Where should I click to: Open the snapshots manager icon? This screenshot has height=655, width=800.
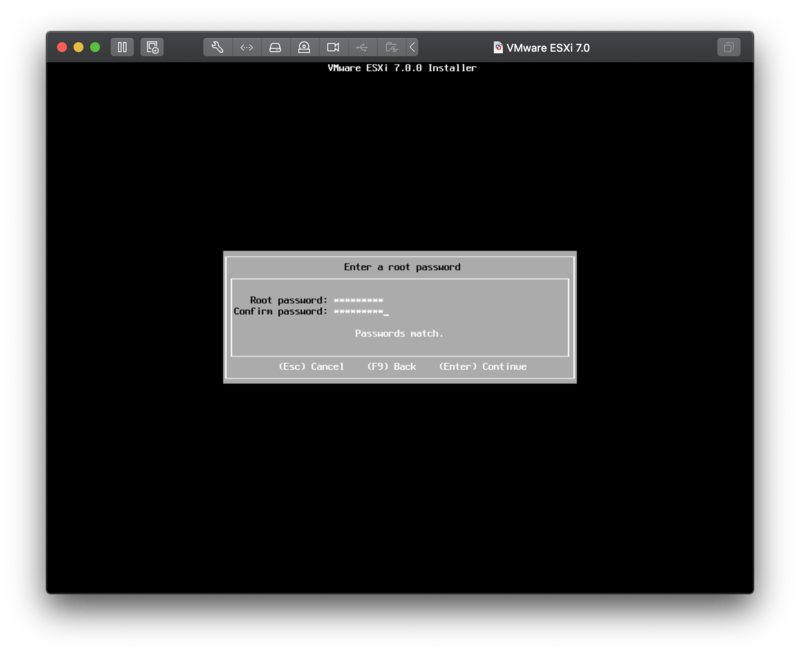pos(152,47)
